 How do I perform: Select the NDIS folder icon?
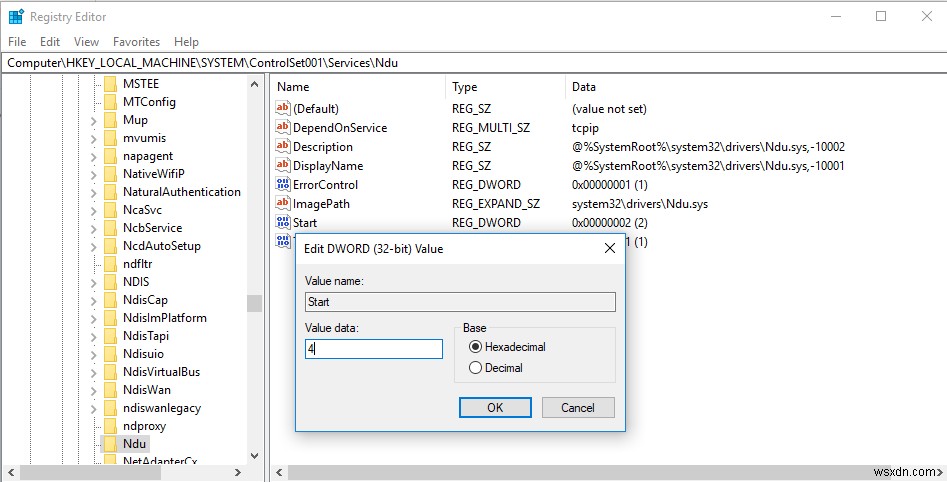point(110,281)
